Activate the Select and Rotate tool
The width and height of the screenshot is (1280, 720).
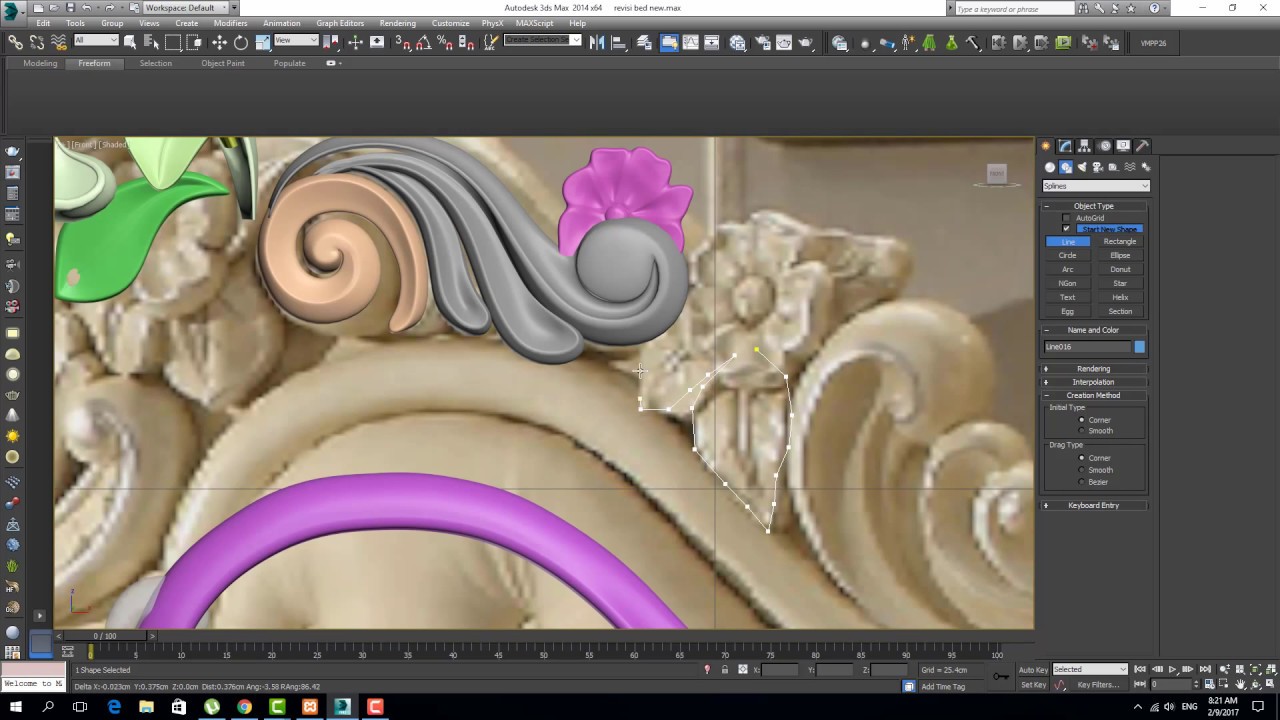tap(241, 42)
